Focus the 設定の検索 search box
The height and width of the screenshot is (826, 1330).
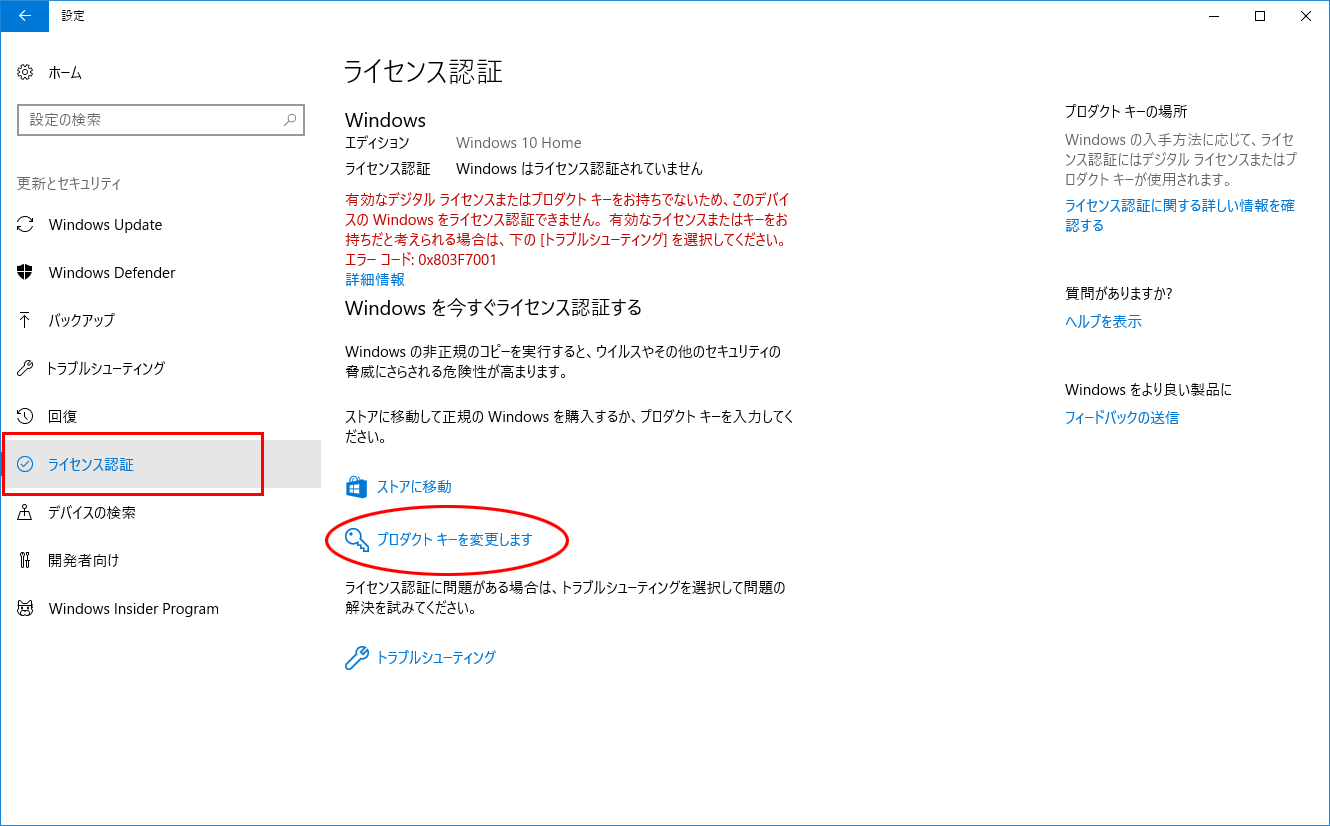tap(161, 119)
